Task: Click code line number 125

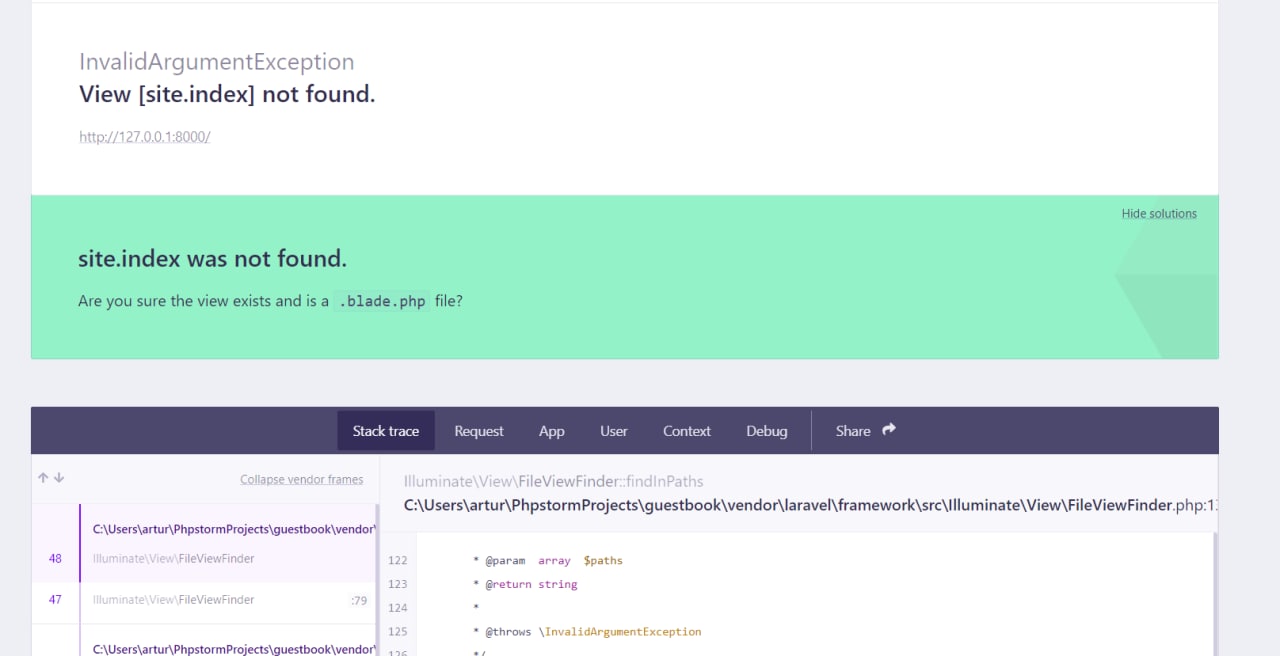Action: point(398,632)
